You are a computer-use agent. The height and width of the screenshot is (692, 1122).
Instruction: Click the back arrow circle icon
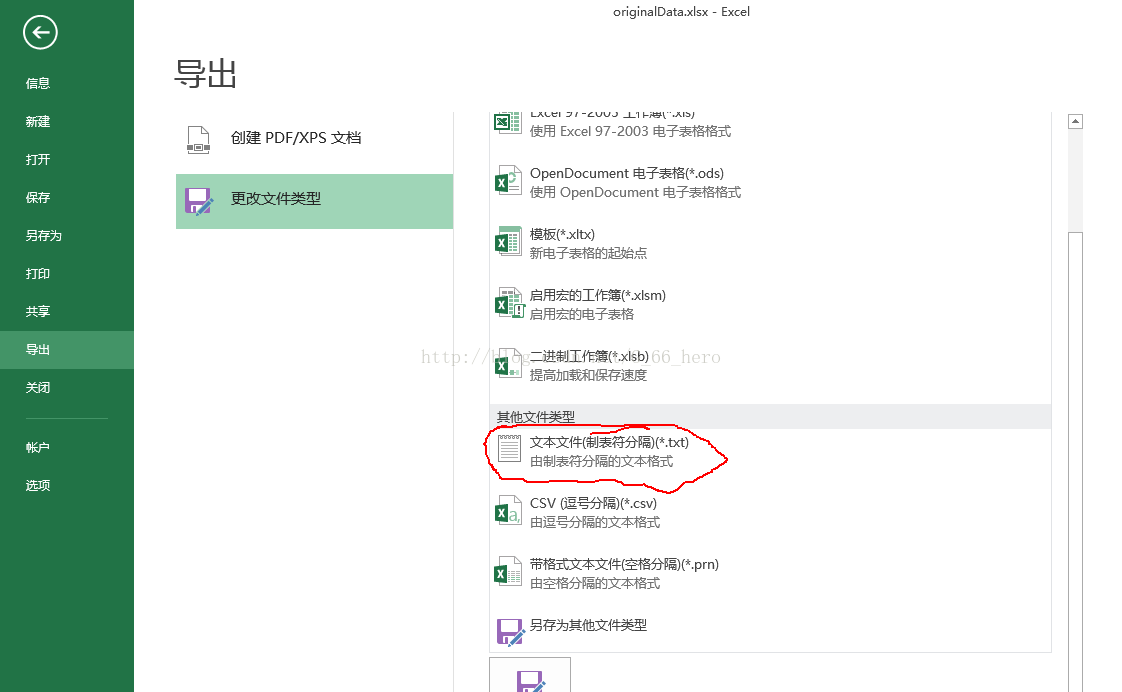click(x=40, y=32)
